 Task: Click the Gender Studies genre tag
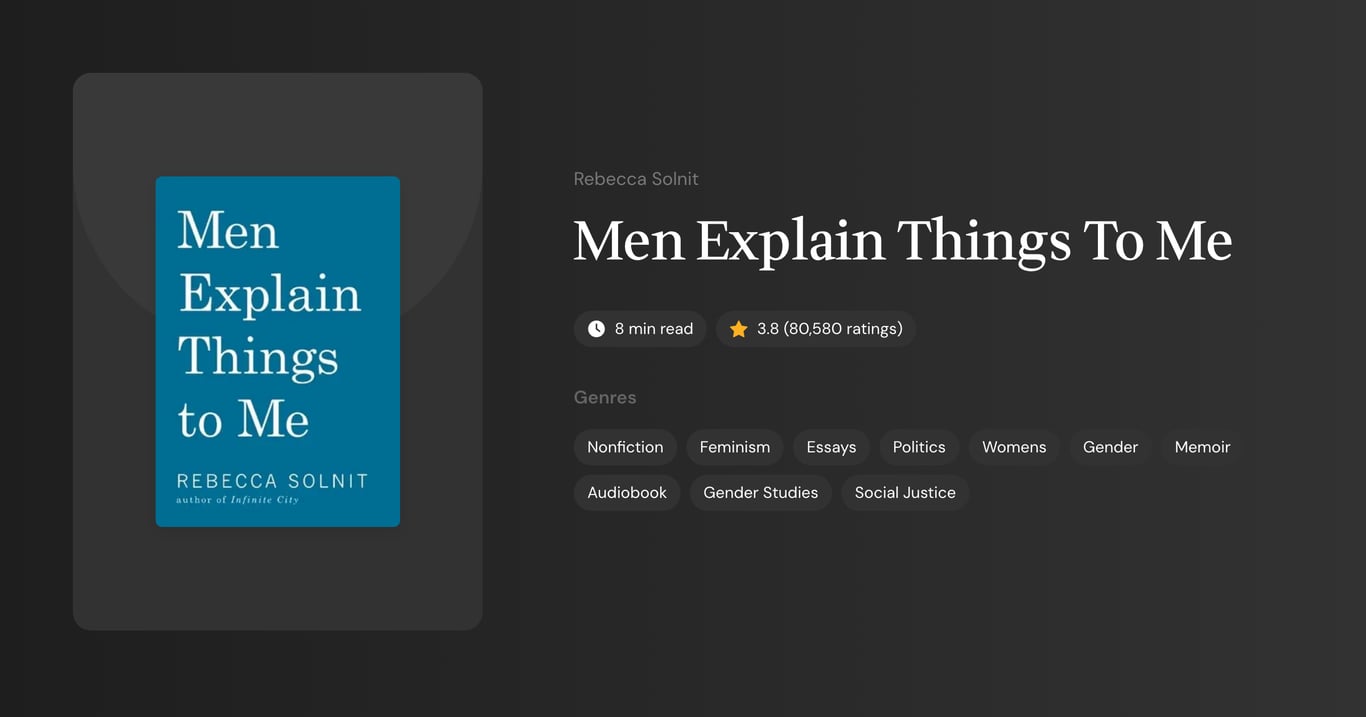pyautogui.click(x=760, y=493)
